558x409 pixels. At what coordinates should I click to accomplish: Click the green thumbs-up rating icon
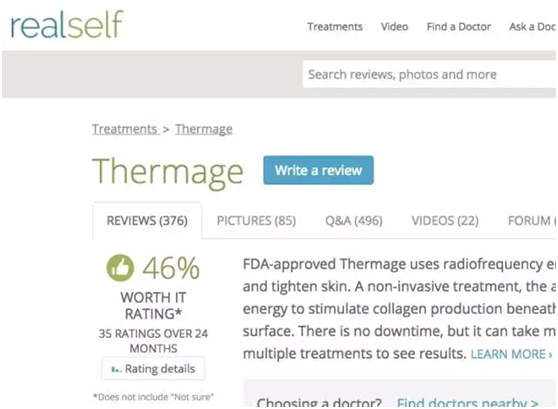[x=120, y=268]
